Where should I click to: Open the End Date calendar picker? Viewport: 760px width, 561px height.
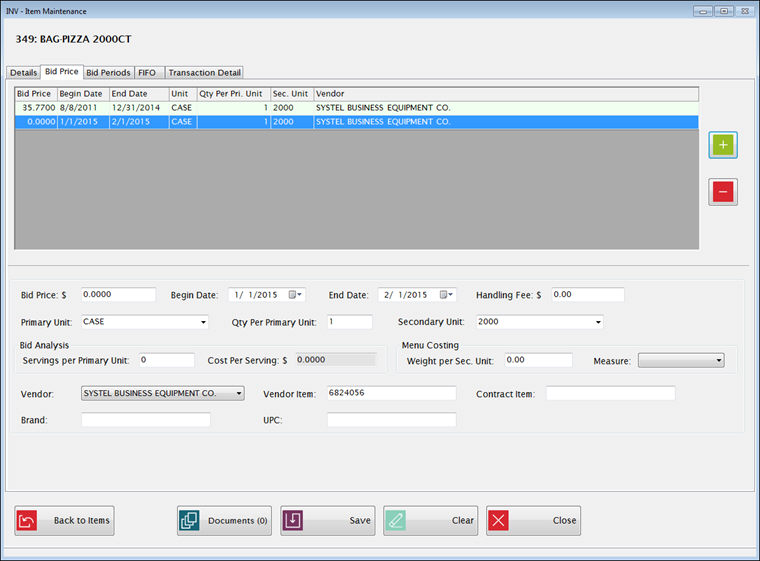point(447,295)
